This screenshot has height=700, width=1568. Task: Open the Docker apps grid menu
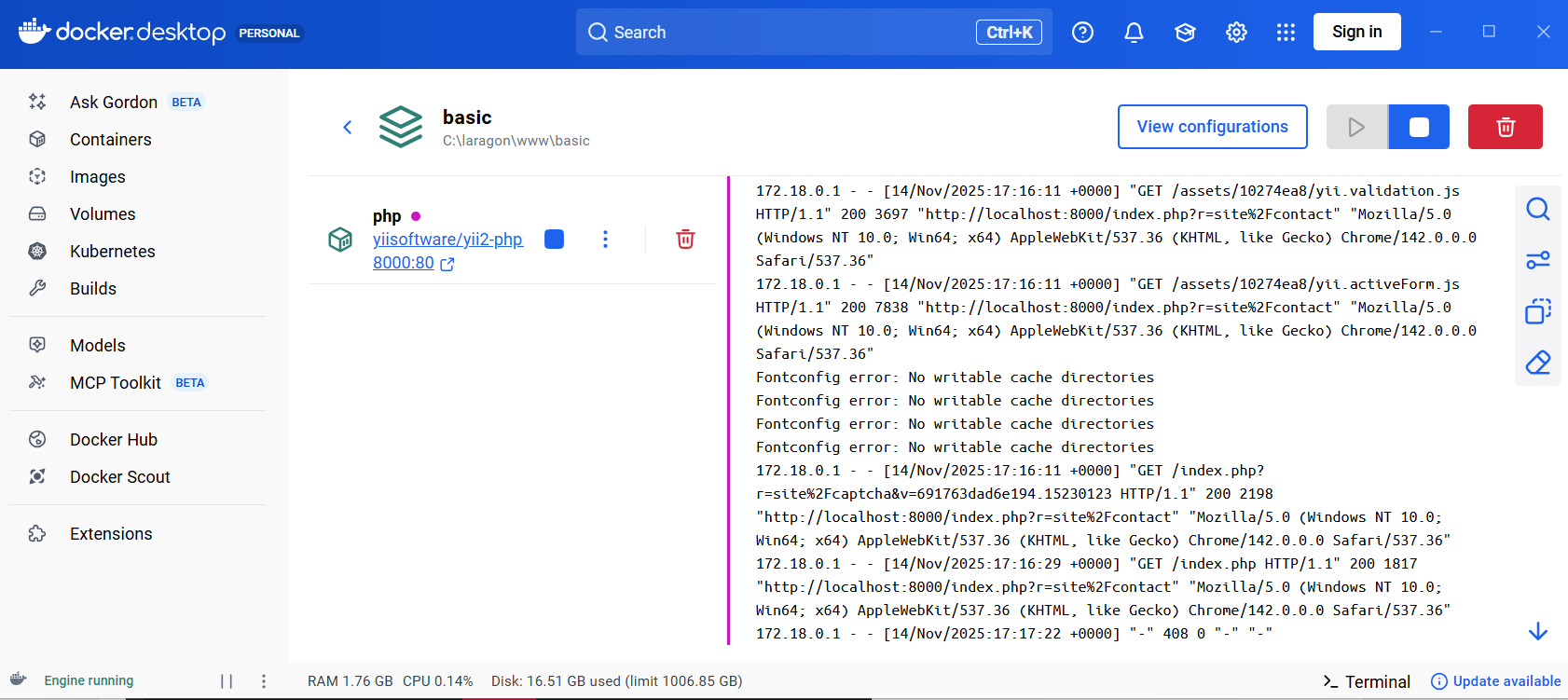[1286, 33]
